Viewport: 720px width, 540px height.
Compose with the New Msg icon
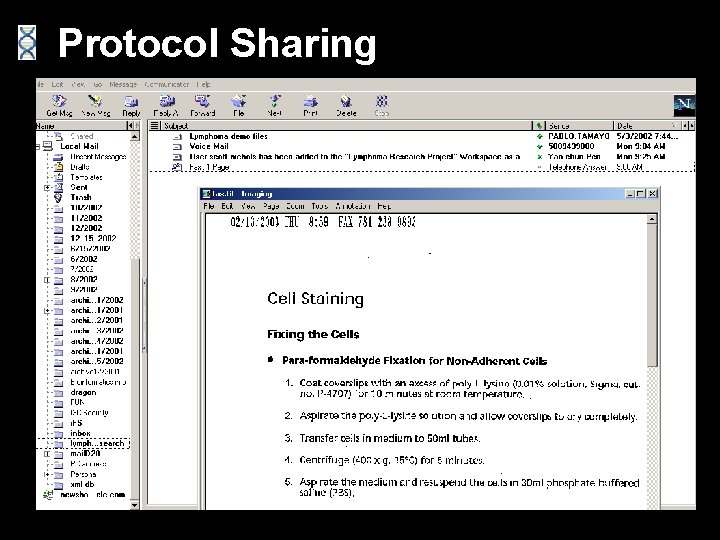point(95,101)
